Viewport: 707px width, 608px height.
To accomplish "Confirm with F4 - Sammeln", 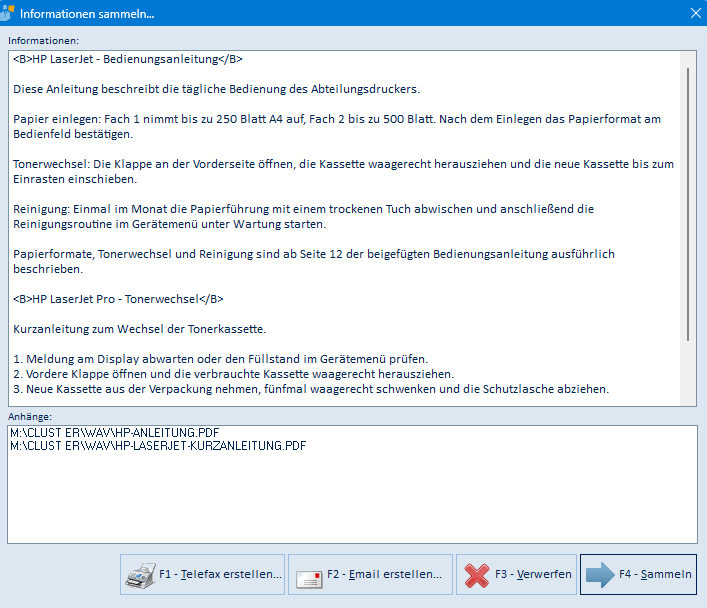I will (x=638, y=574).
